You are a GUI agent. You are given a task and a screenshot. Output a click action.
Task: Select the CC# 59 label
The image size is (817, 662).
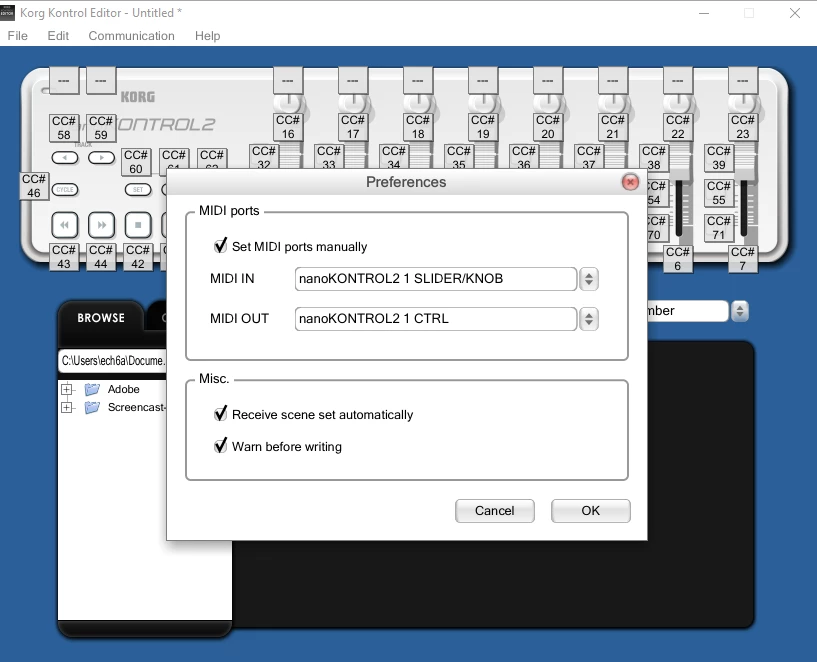(x=101, y=128)
